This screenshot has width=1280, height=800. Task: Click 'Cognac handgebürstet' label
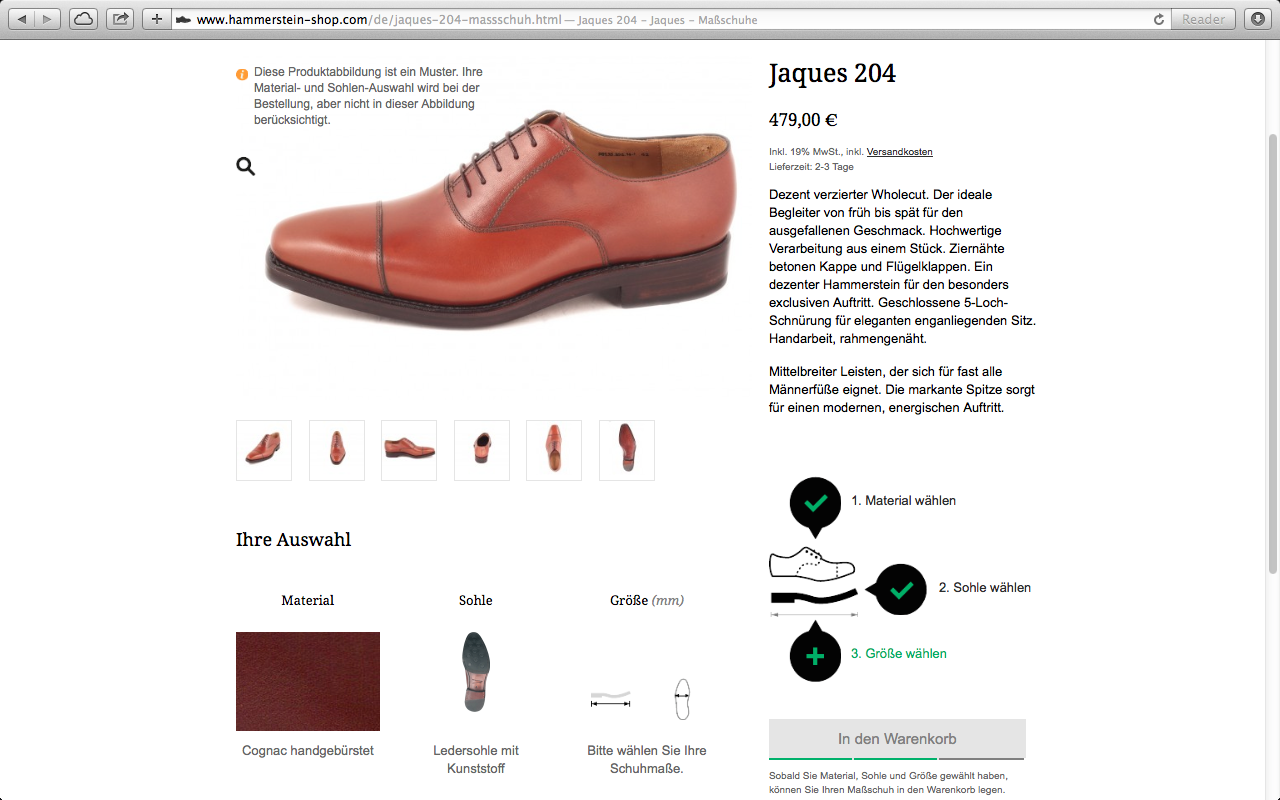pyautogui.click(x=308, y=750)
